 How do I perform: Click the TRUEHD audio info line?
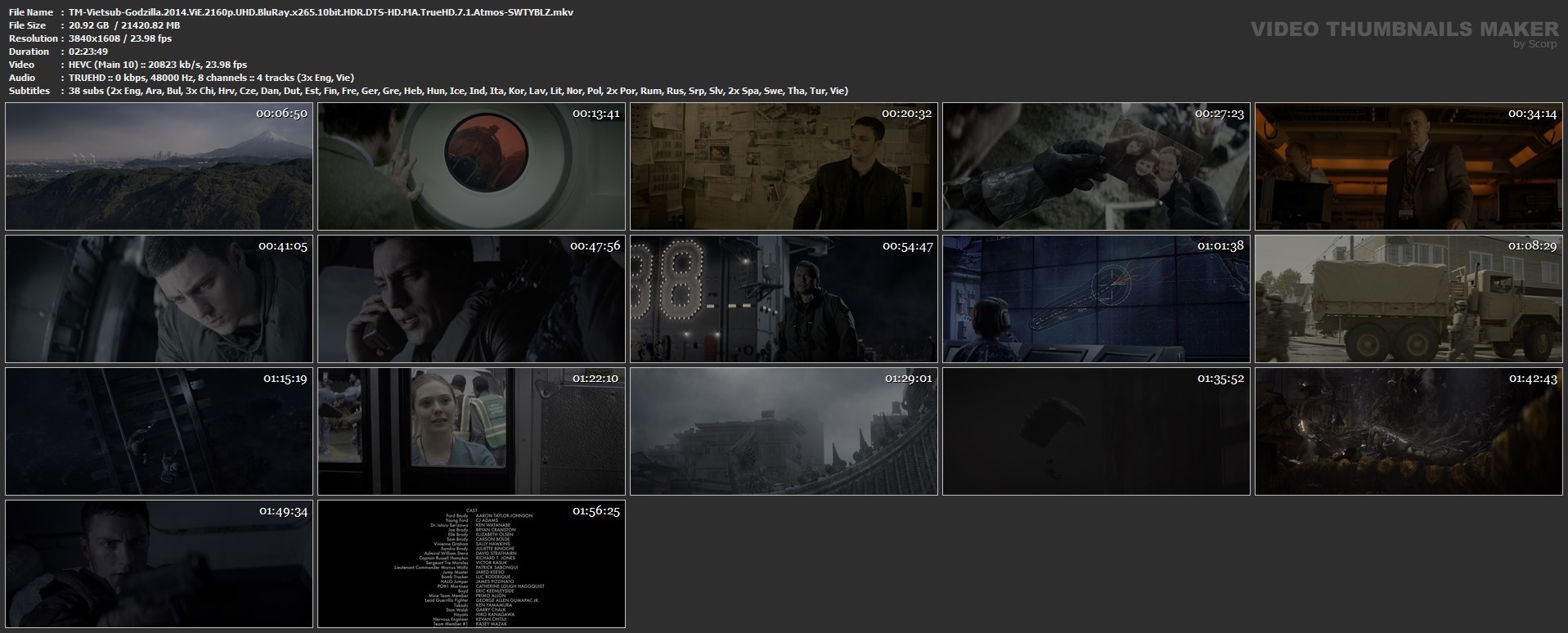[211, 78]
